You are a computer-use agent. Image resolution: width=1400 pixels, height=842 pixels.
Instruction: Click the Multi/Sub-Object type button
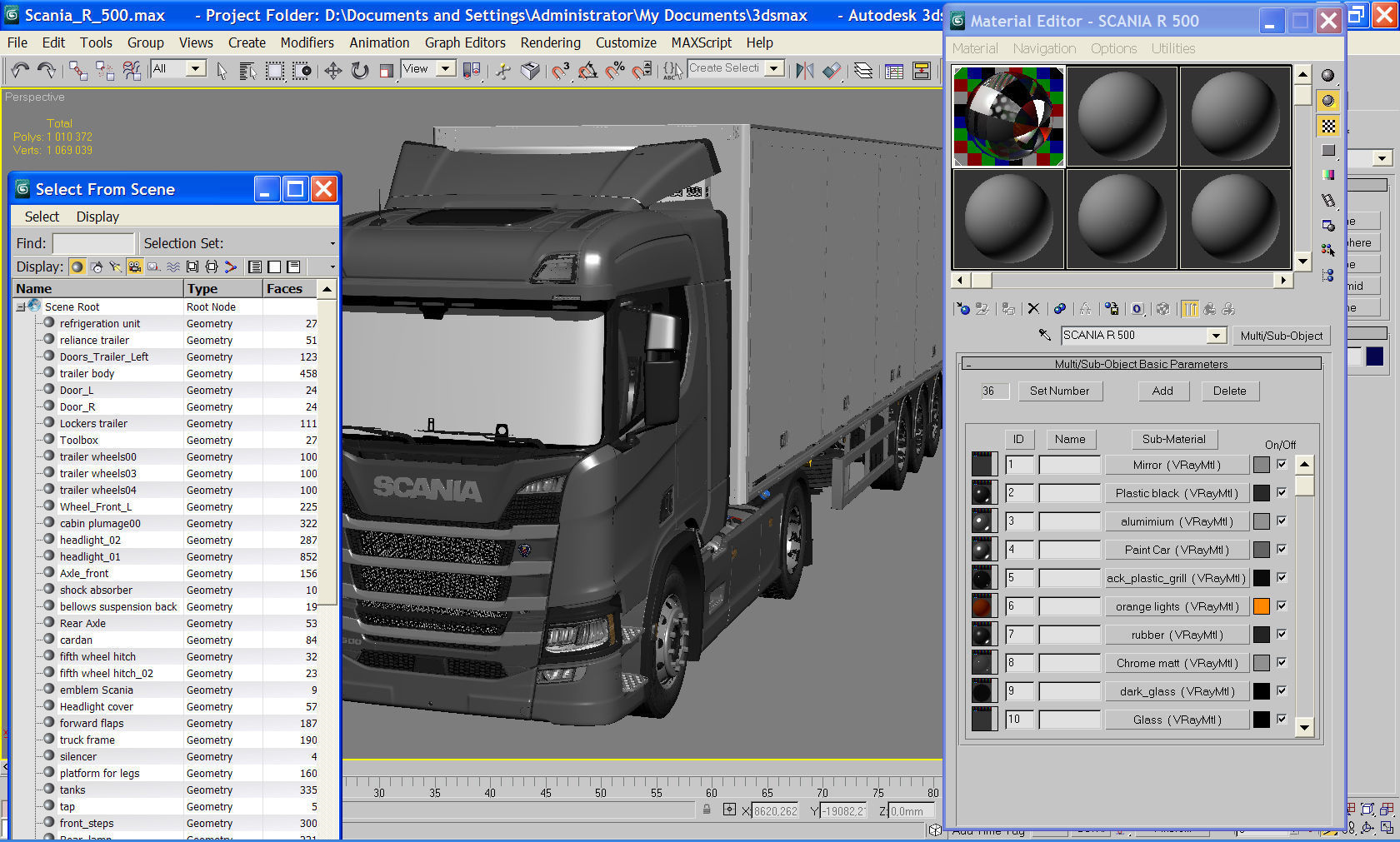coord(1282,336)
